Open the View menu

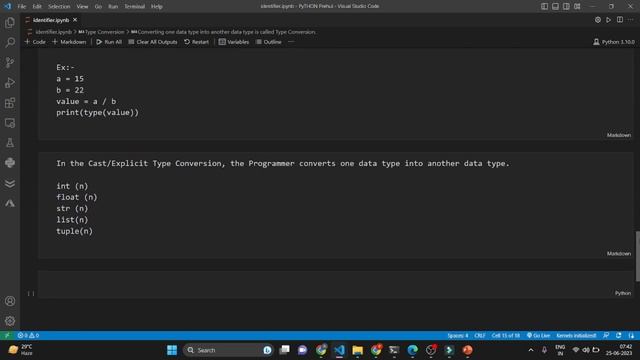[82, 7]
